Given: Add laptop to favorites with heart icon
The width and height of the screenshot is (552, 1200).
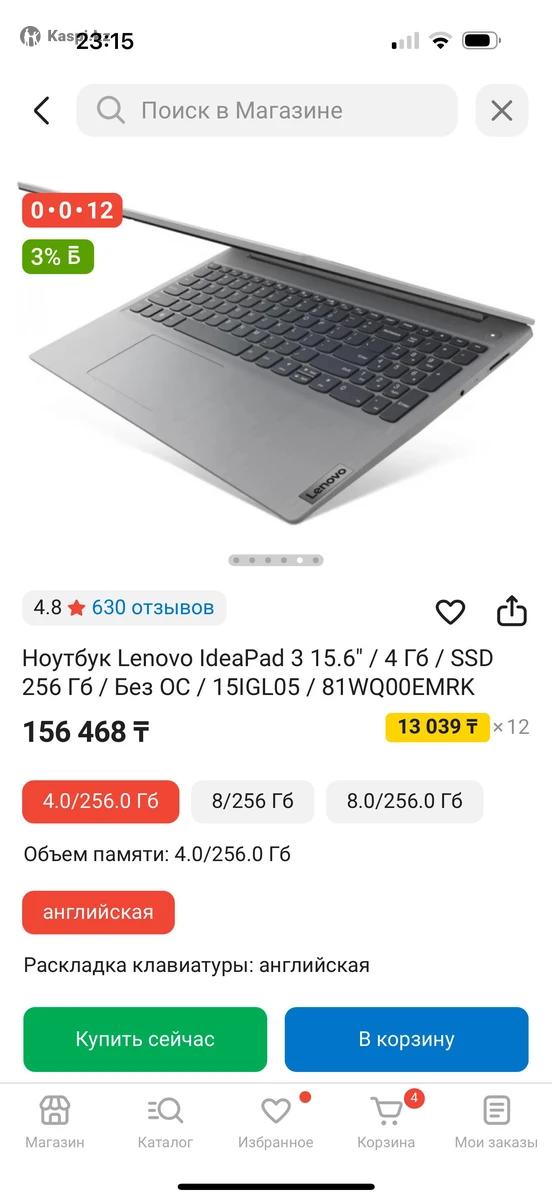Looking at the screenshot, I should click(451, 611).
